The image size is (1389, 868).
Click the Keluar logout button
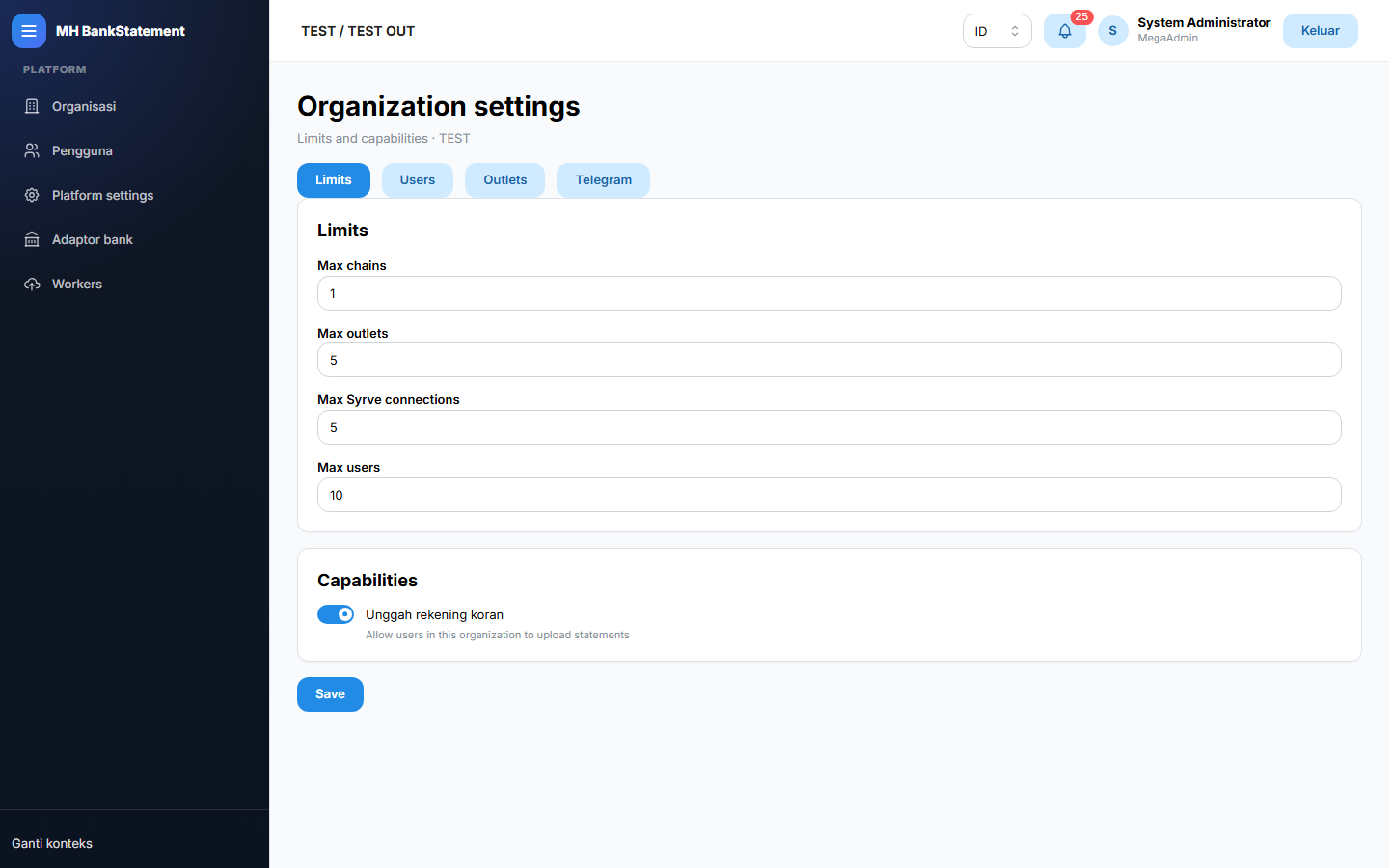1321,31
